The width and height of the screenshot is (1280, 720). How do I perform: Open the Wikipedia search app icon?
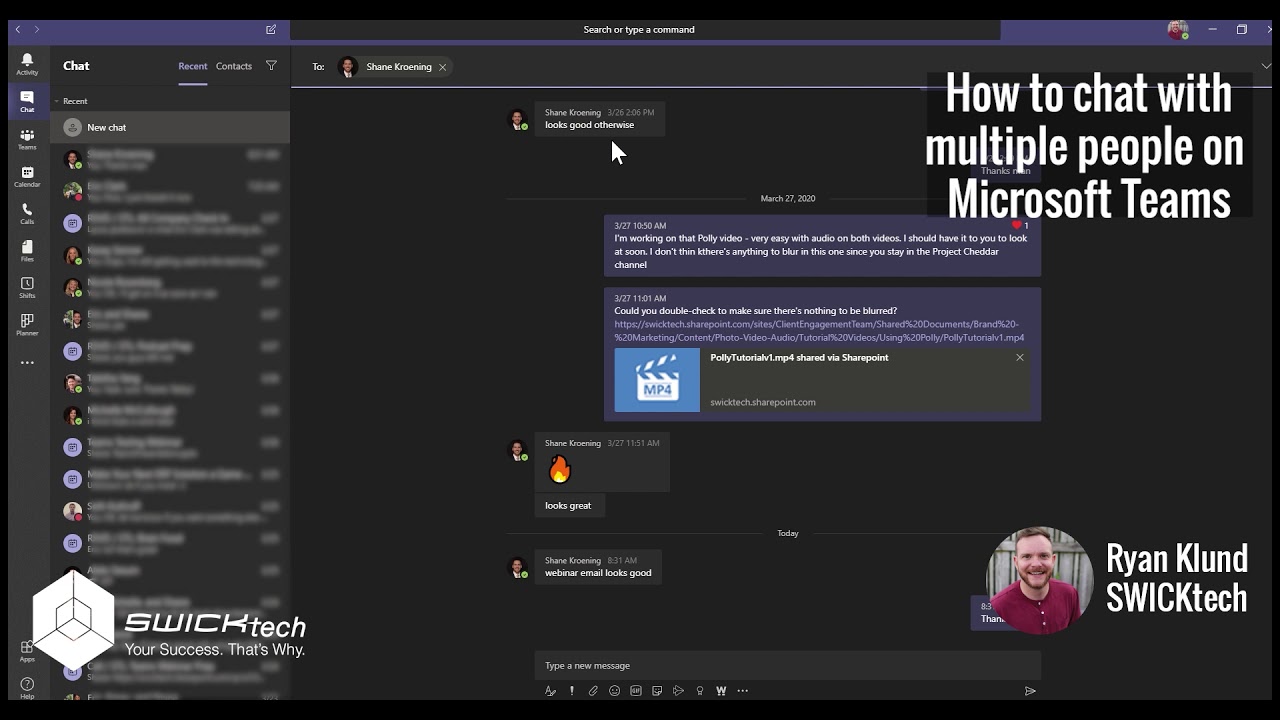721,690
